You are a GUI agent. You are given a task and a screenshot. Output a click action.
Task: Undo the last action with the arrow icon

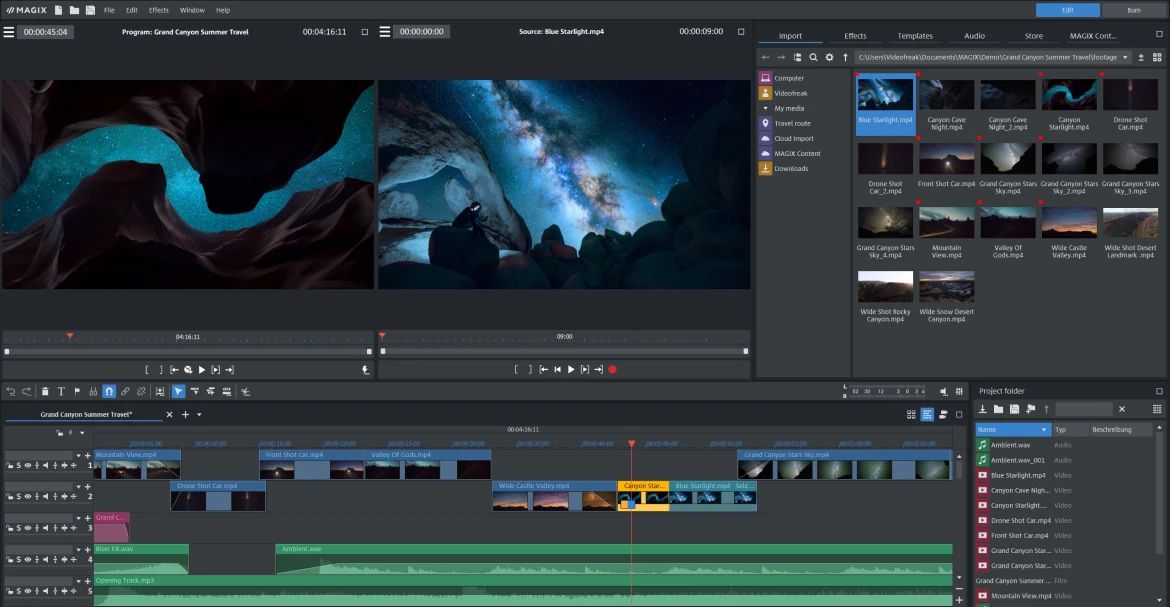pyautogui.click(x=12, y=391)
